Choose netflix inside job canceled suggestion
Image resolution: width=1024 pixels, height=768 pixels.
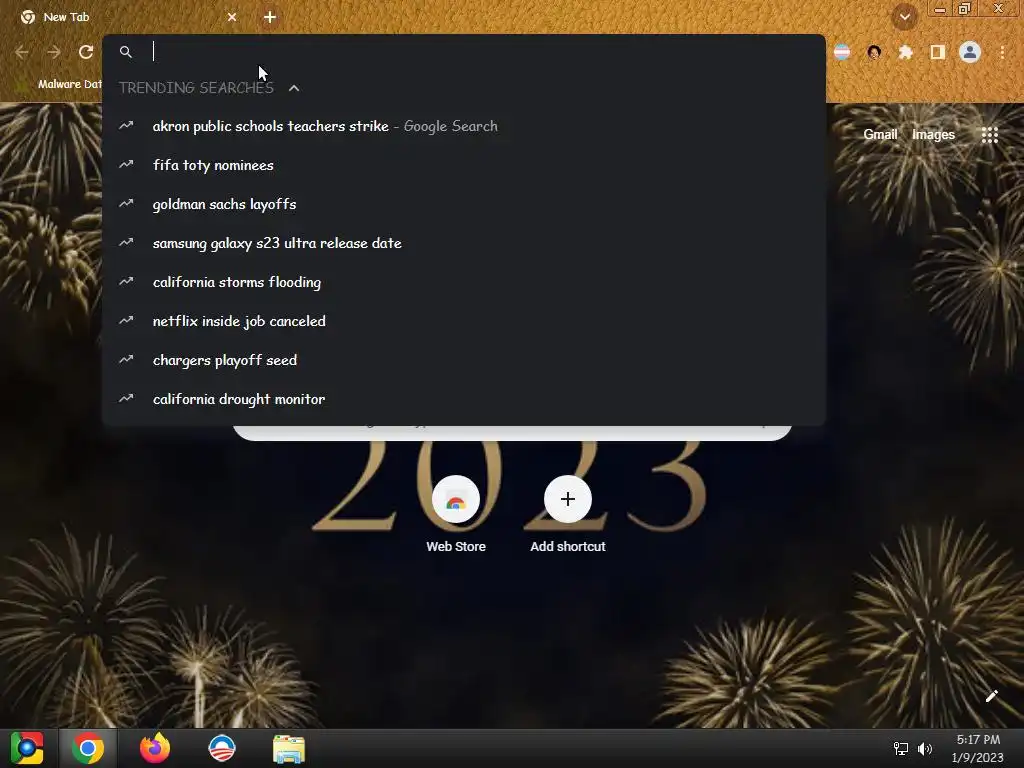(464, 321)
